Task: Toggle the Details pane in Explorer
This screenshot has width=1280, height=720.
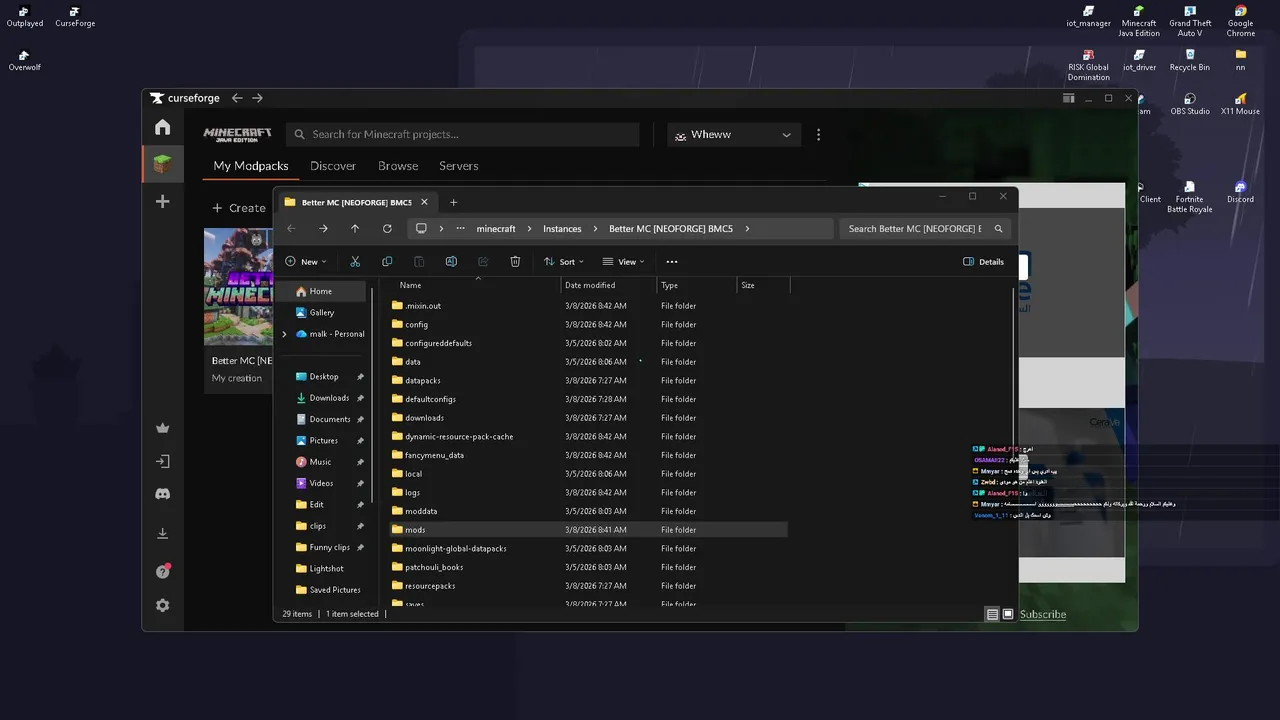Action: [983, 261]
